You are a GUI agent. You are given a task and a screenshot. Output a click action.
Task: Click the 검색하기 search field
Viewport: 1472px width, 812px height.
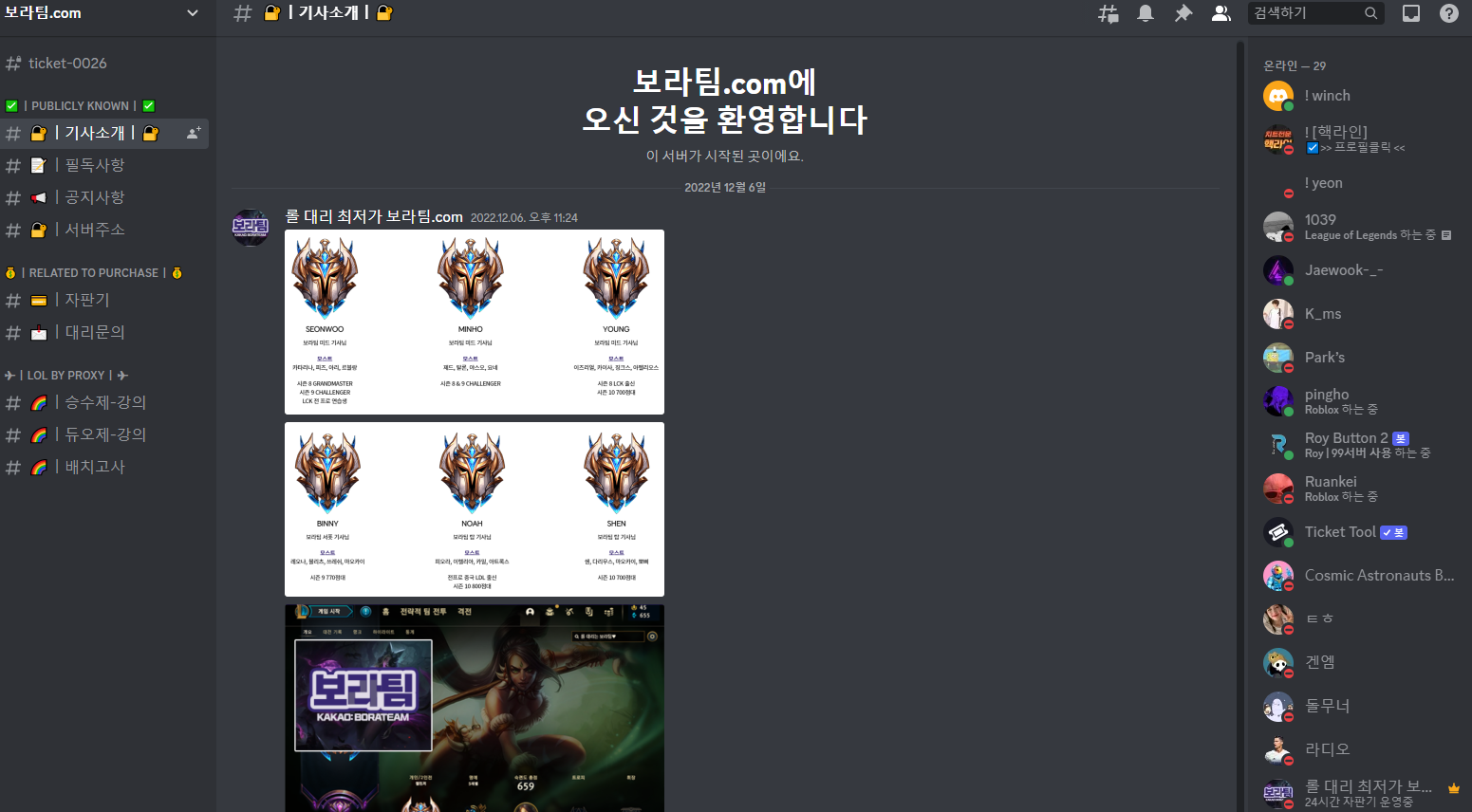tap(1315, 13)
